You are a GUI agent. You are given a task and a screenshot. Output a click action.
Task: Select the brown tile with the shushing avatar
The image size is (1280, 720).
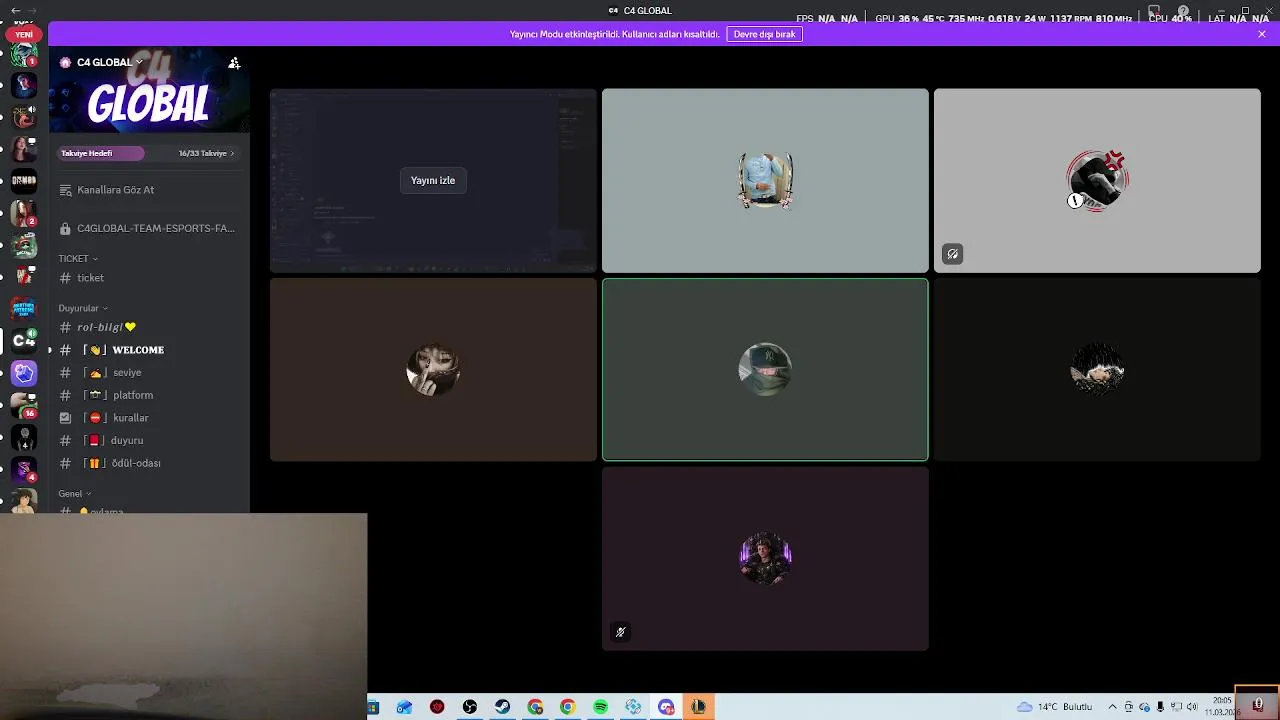(433, 369)
